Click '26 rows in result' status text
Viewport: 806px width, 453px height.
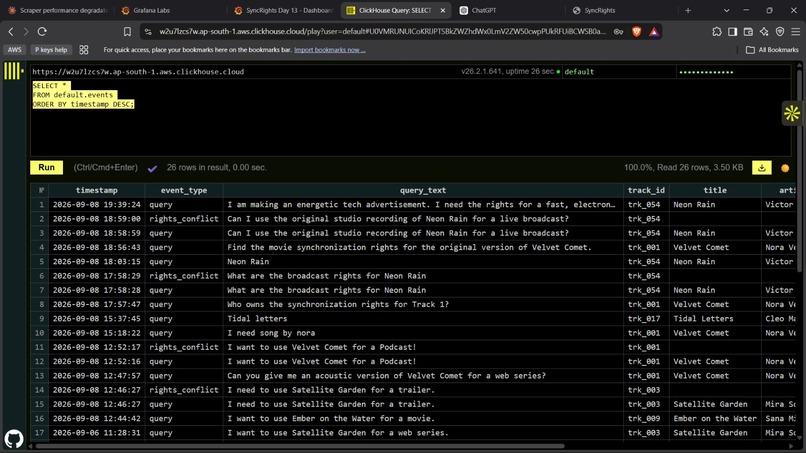click(216, 168)
